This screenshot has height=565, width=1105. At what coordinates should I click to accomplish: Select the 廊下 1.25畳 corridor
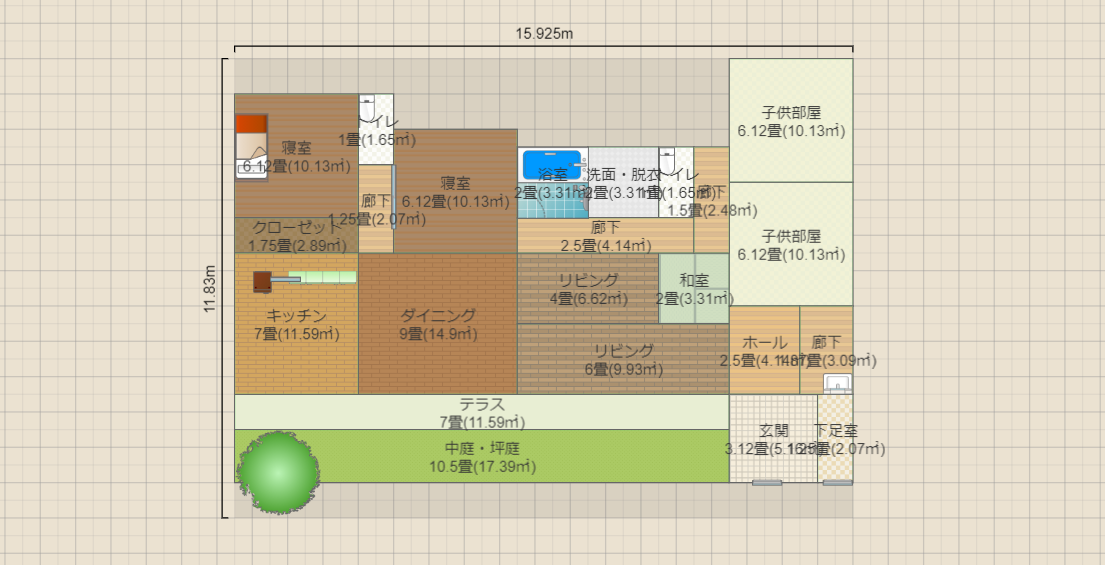(376, 209)
